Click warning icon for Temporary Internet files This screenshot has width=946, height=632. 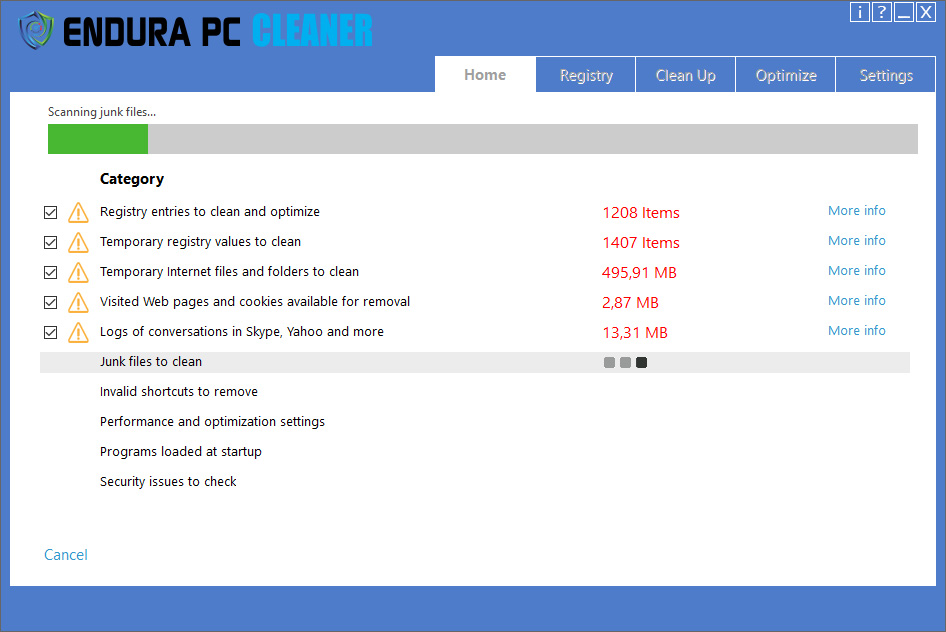point(78,273)
